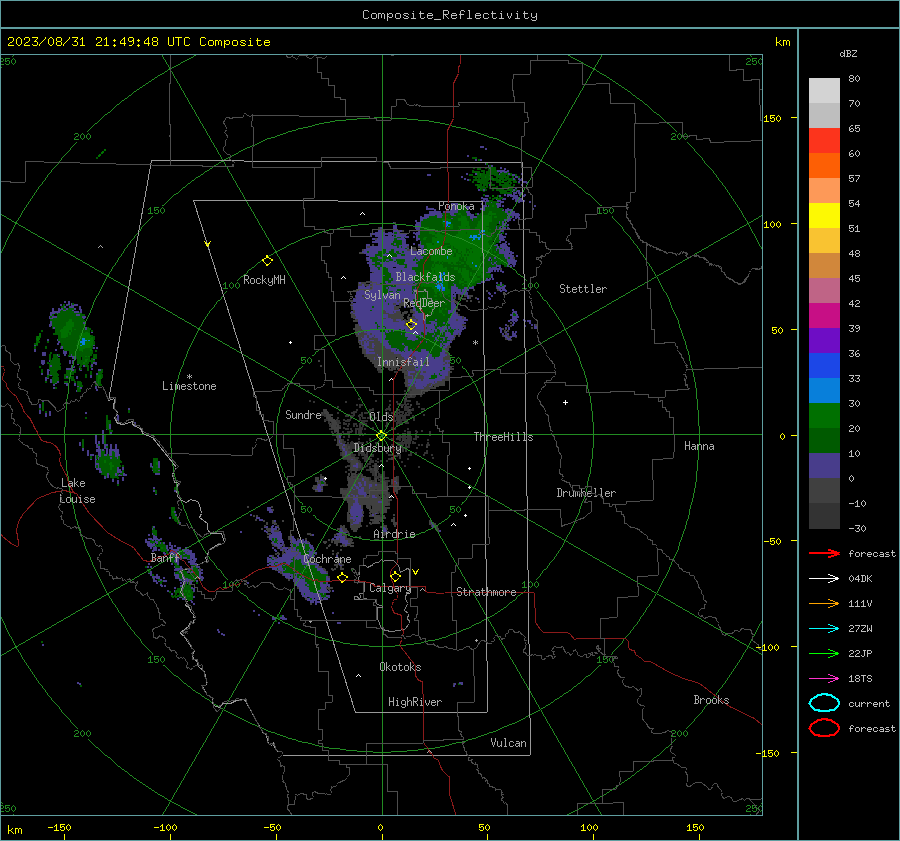Click the RockyMH label

click(x=264, y=280)
